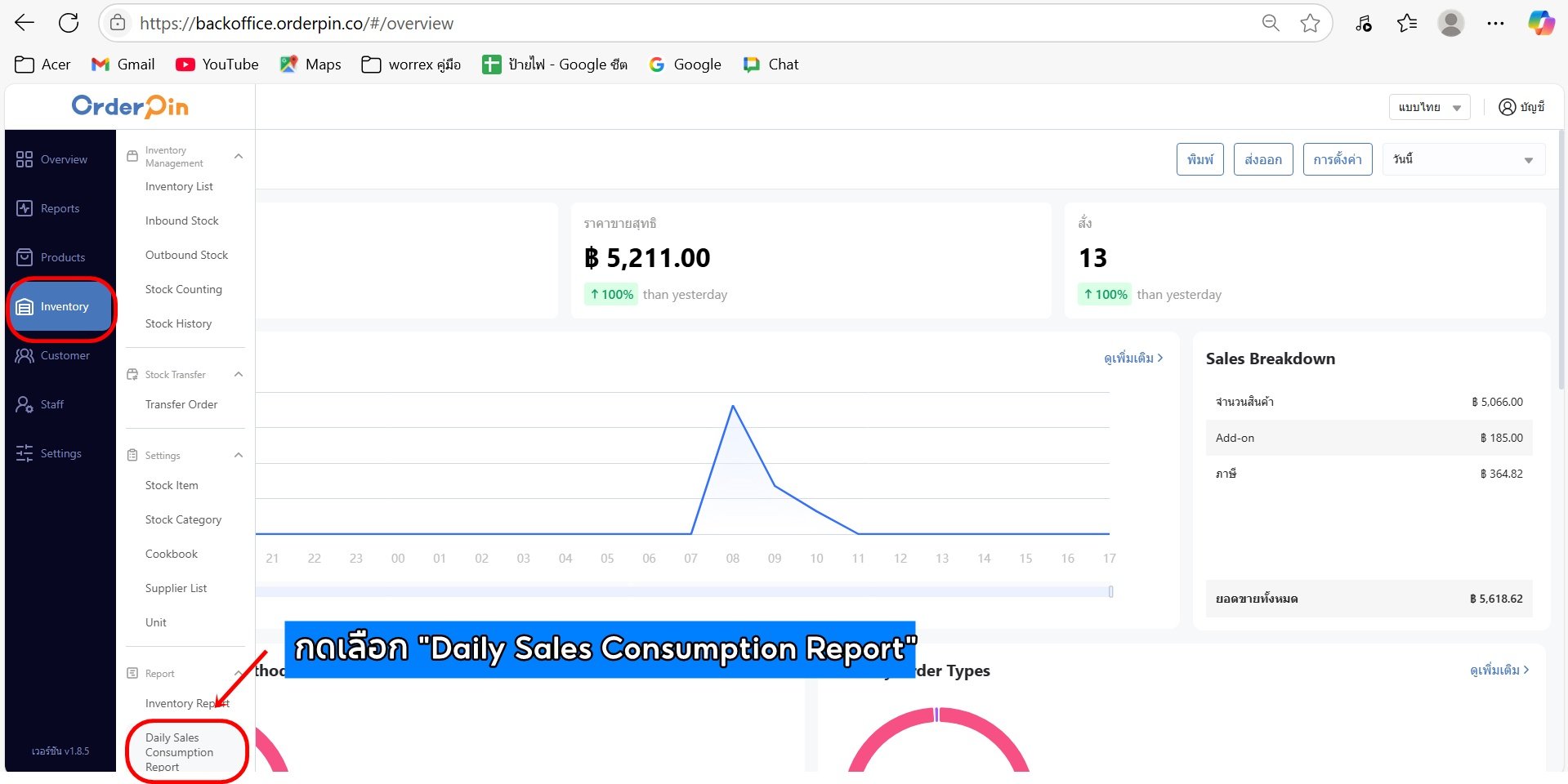Open Reports in sidebar
Image resolution: width=1568 pixels, height=784 pixels.
[60, 208]
